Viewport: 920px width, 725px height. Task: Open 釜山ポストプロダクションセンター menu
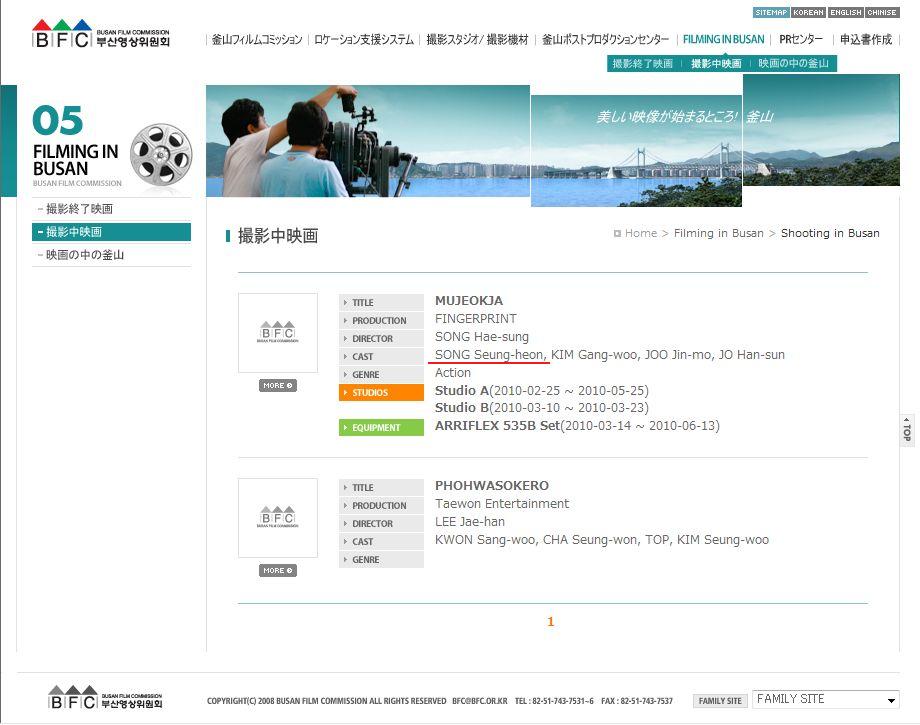pyautogui.click(x=606, y=39)
